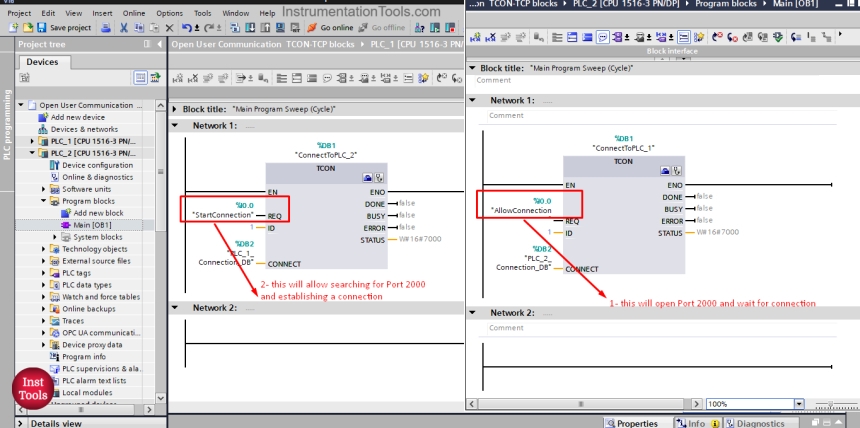Open the Options menu

tap(169, 13)
